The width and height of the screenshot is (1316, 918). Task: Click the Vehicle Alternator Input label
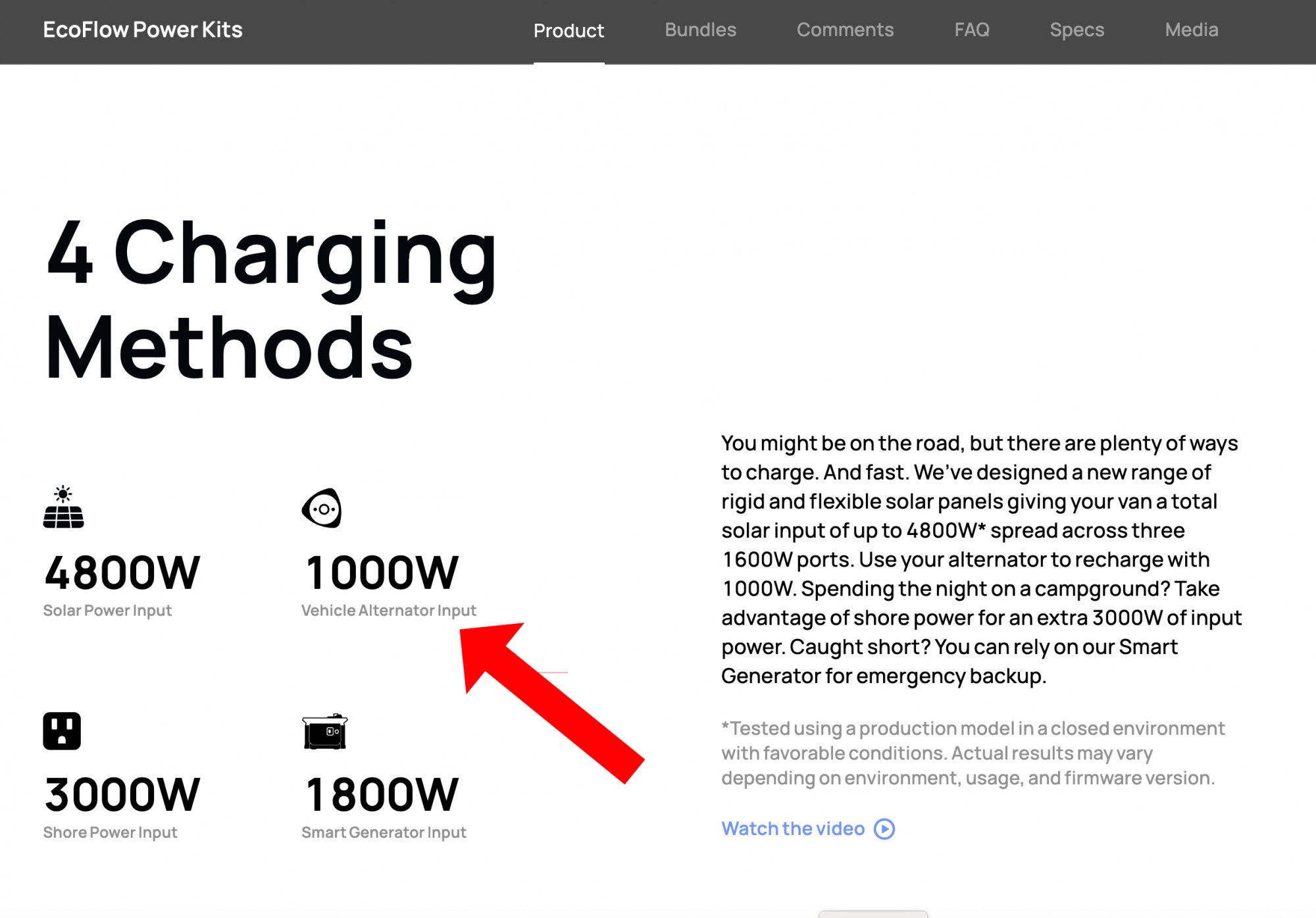388,611
